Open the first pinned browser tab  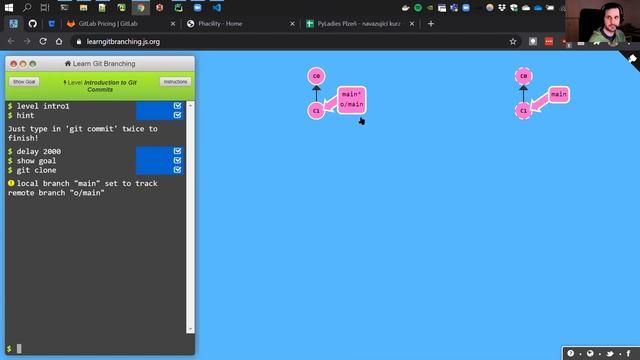(x=13, y=24)
